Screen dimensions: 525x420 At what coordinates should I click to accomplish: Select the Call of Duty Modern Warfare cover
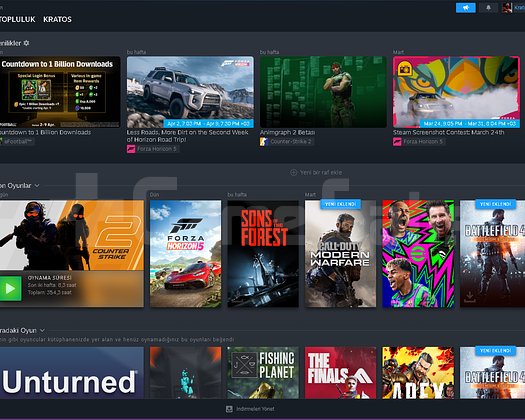pyautogui.click(x=340, y=254)
